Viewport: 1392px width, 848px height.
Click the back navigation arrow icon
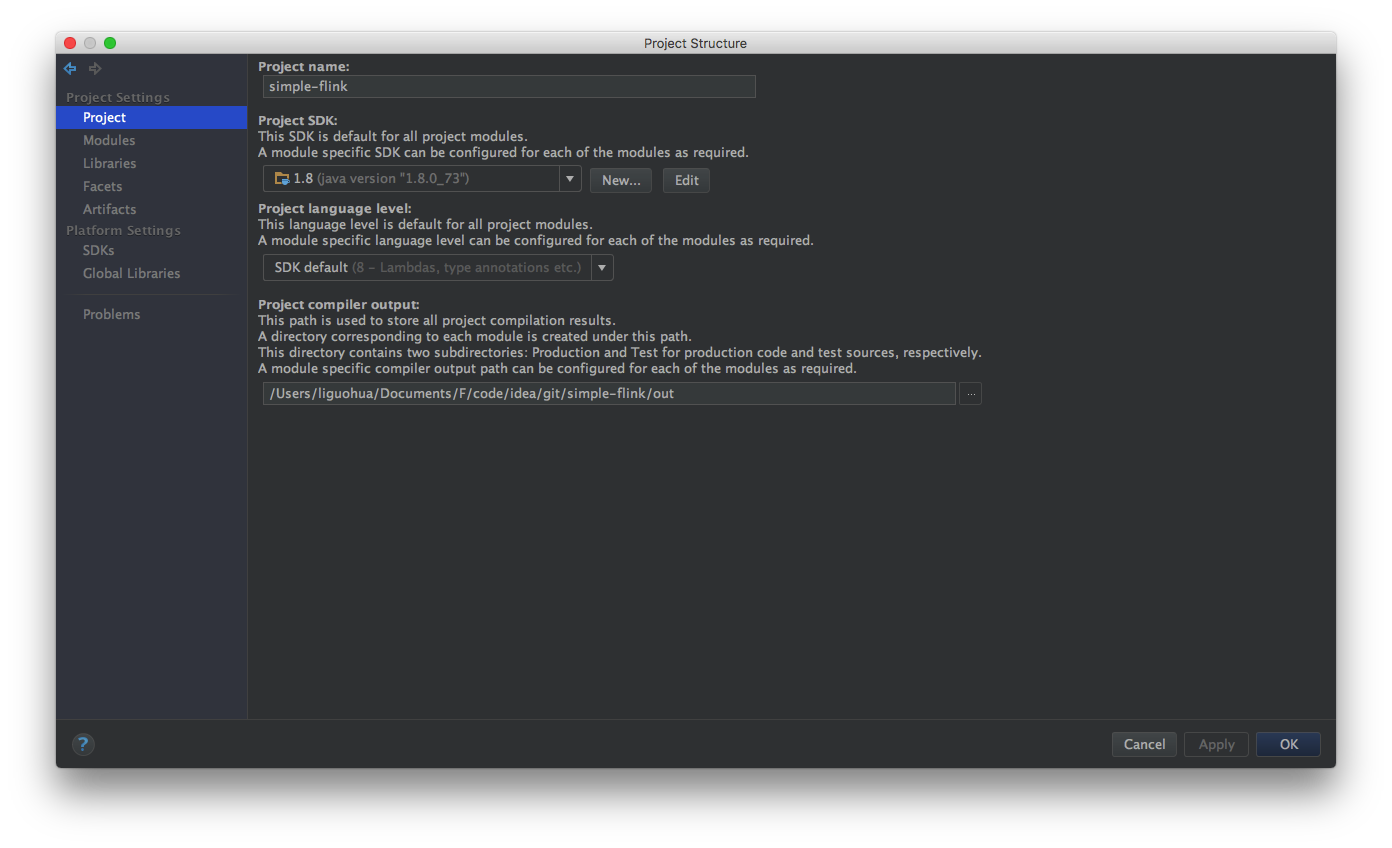pyautogui.click(x=70, y=69)
